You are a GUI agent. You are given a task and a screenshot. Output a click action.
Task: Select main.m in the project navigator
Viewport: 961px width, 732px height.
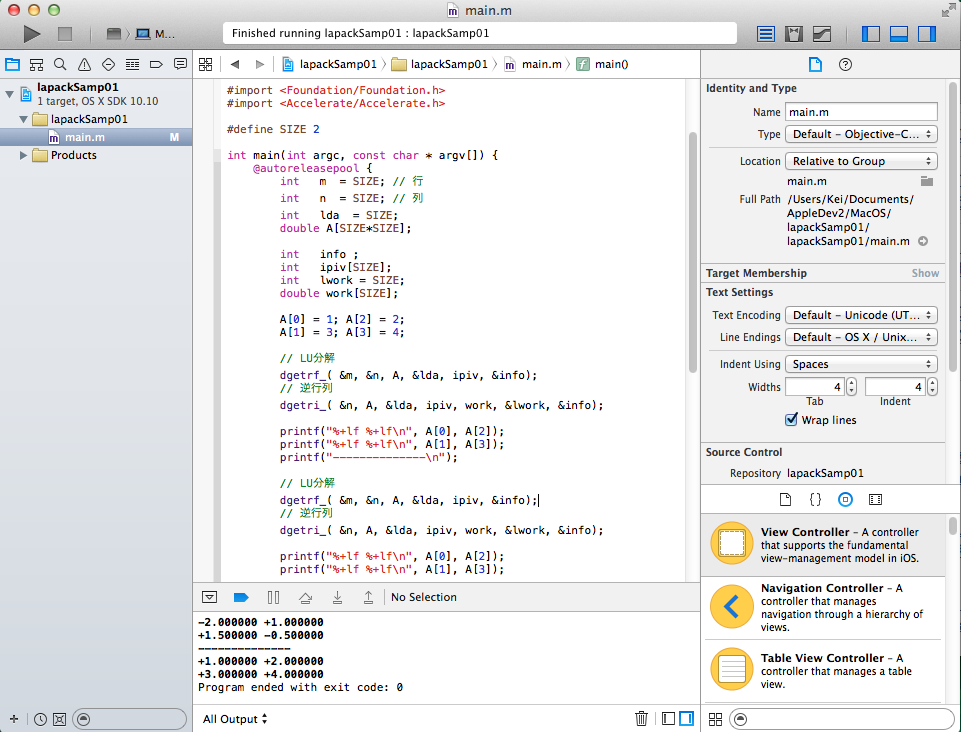coord(84,137)
